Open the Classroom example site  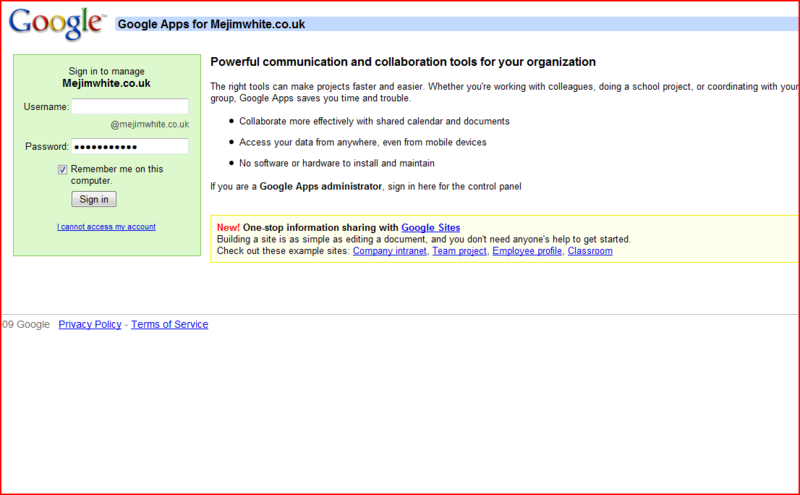(590, 251)
